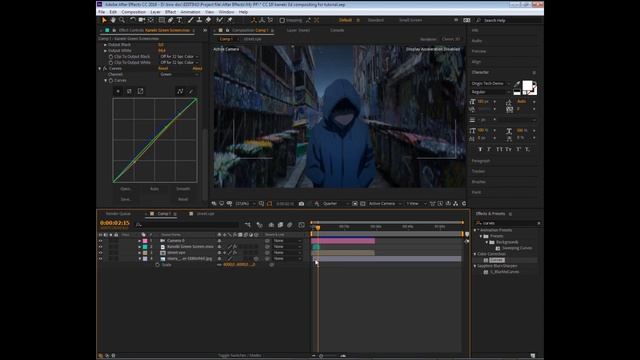Expand the Output Black property
Viewport: 640px width, 360px height.
105,45
